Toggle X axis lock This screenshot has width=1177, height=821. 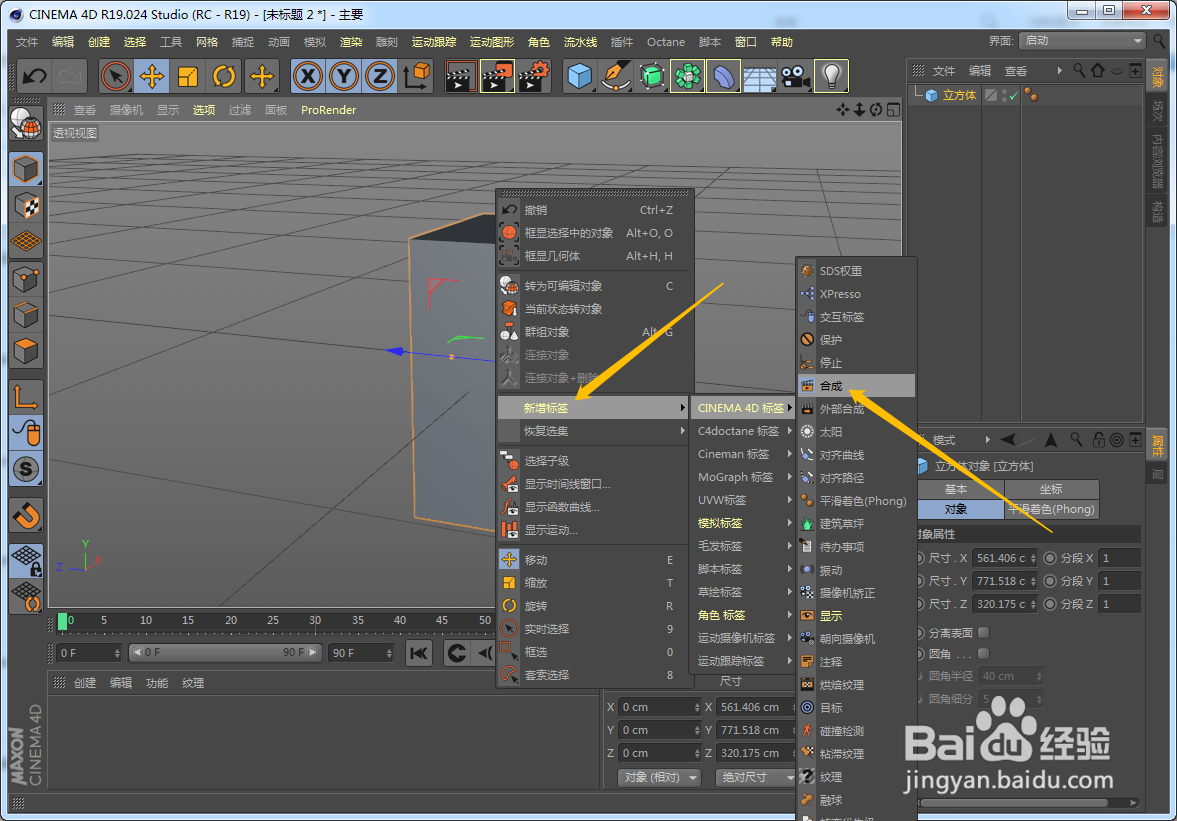pyautogui.click(x=308, y=76)
